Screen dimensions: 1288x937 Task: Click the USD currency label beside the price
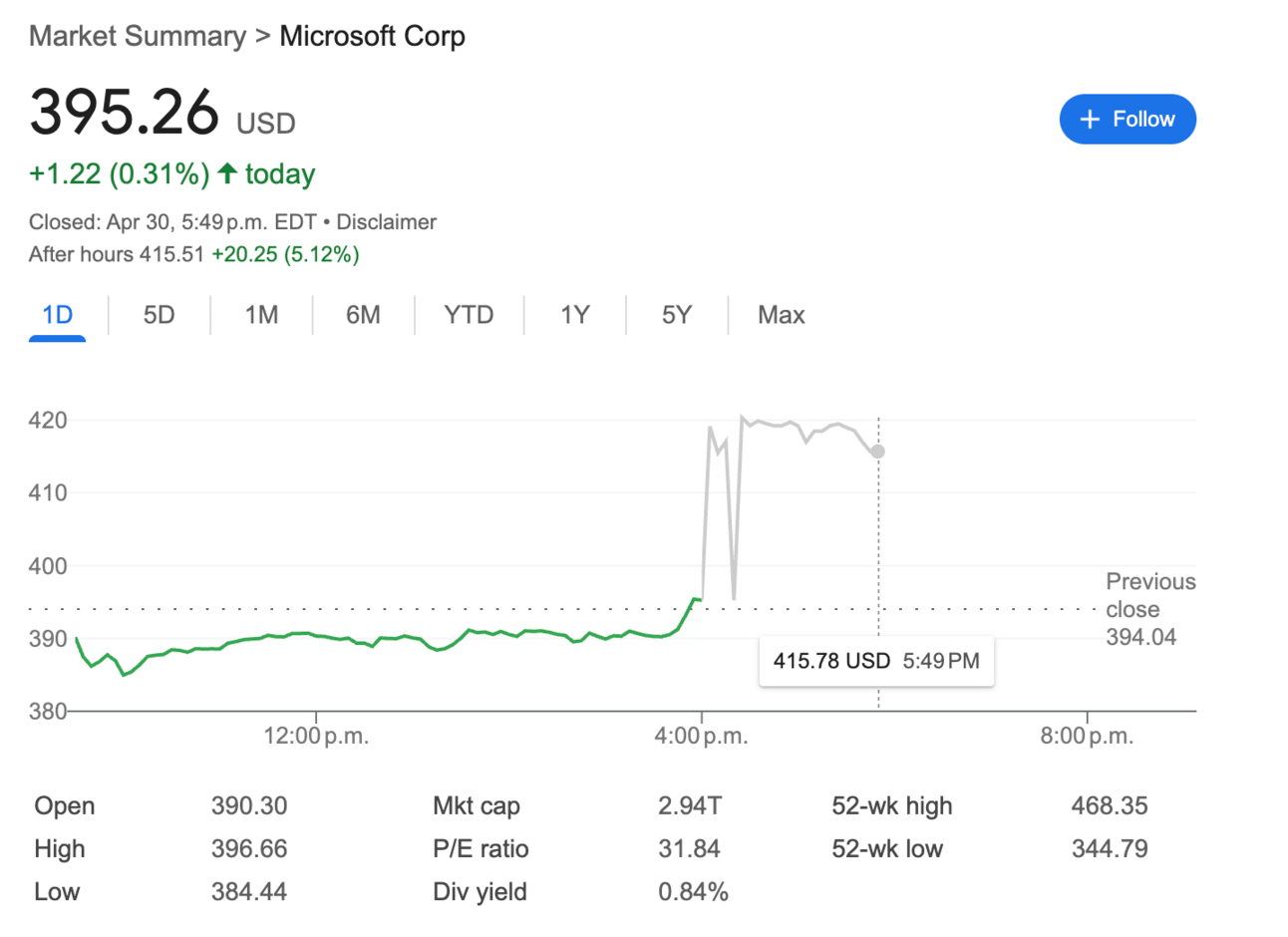(266, 124)
